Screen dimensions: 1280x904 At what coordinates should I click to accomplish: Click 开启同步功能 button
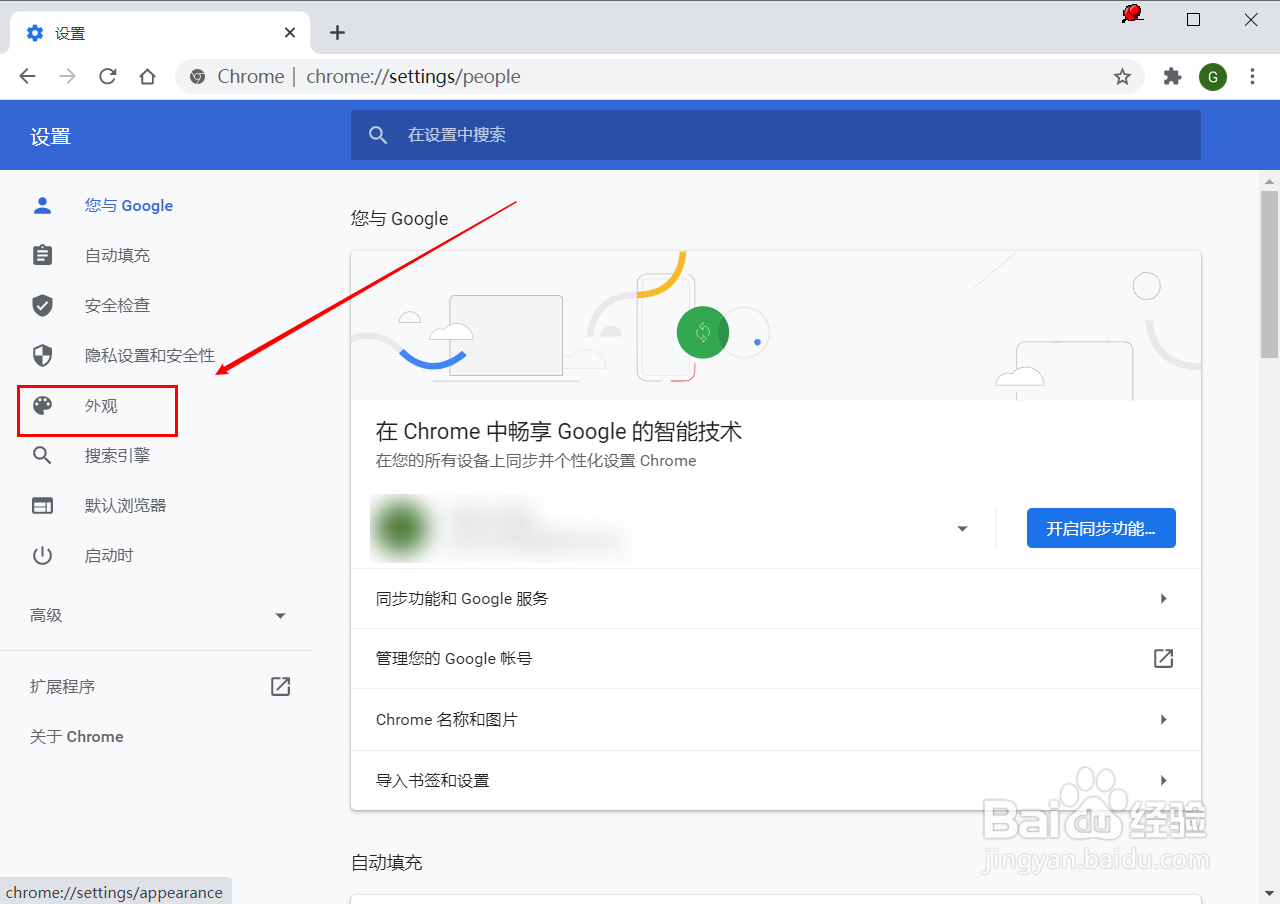[1101, 528]
